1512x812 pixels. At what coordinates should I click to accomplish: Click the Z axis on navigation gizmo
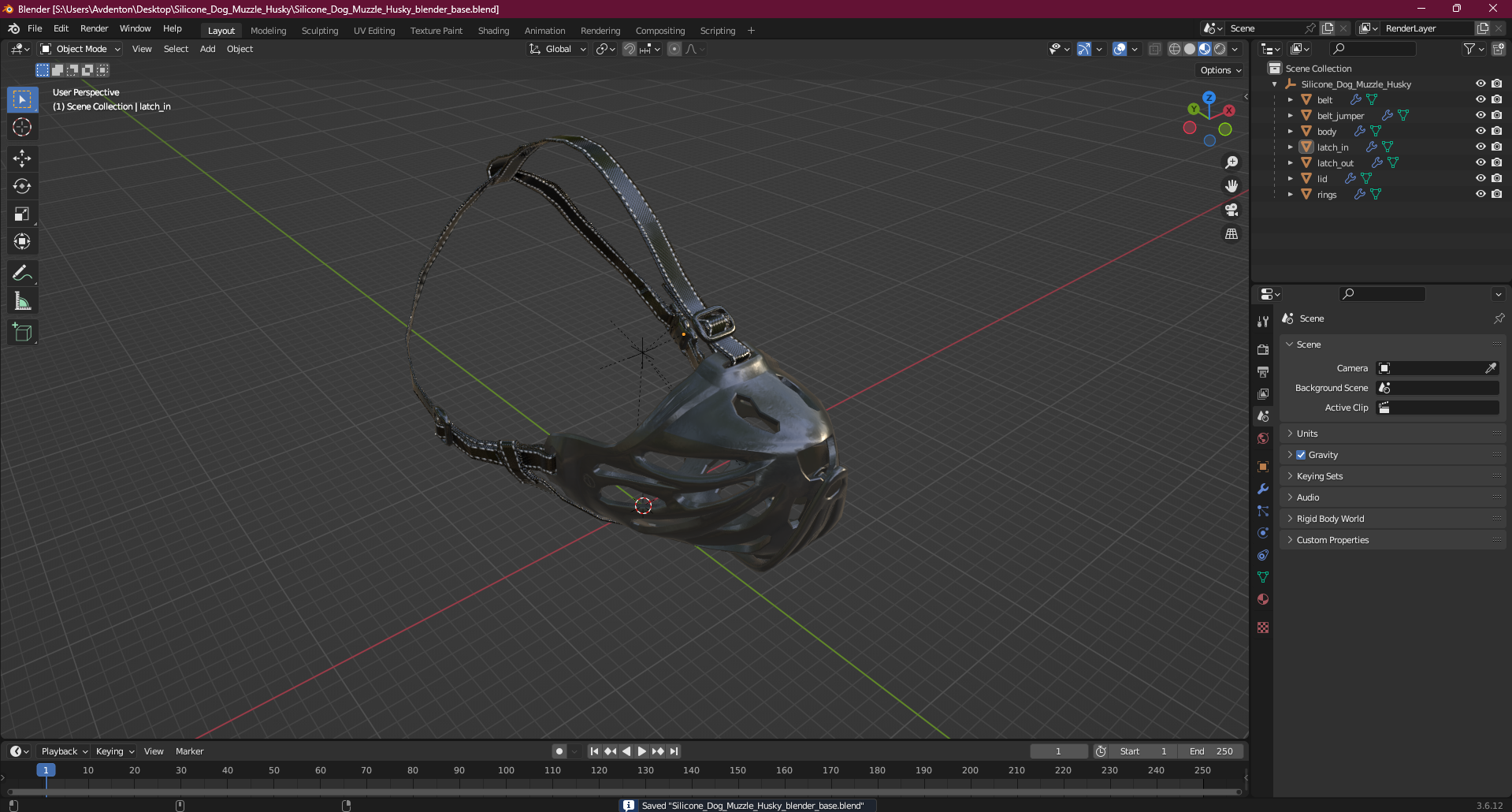click(1209, 98)
